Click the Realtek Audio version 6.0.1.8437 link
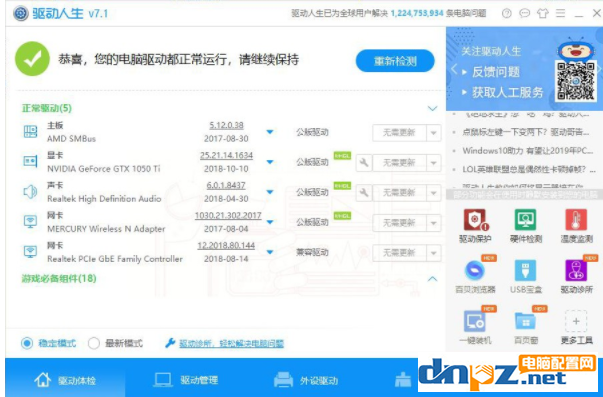 (x=226, y=185)
